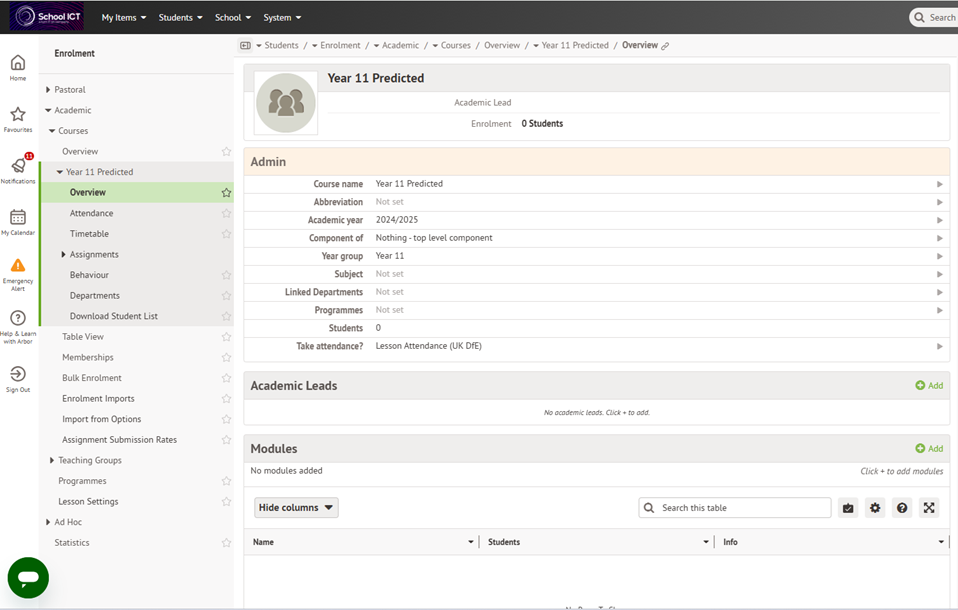Expand the Teaching Groups section
The height and width of the screenshot is (610, 958).
(52, 461)
